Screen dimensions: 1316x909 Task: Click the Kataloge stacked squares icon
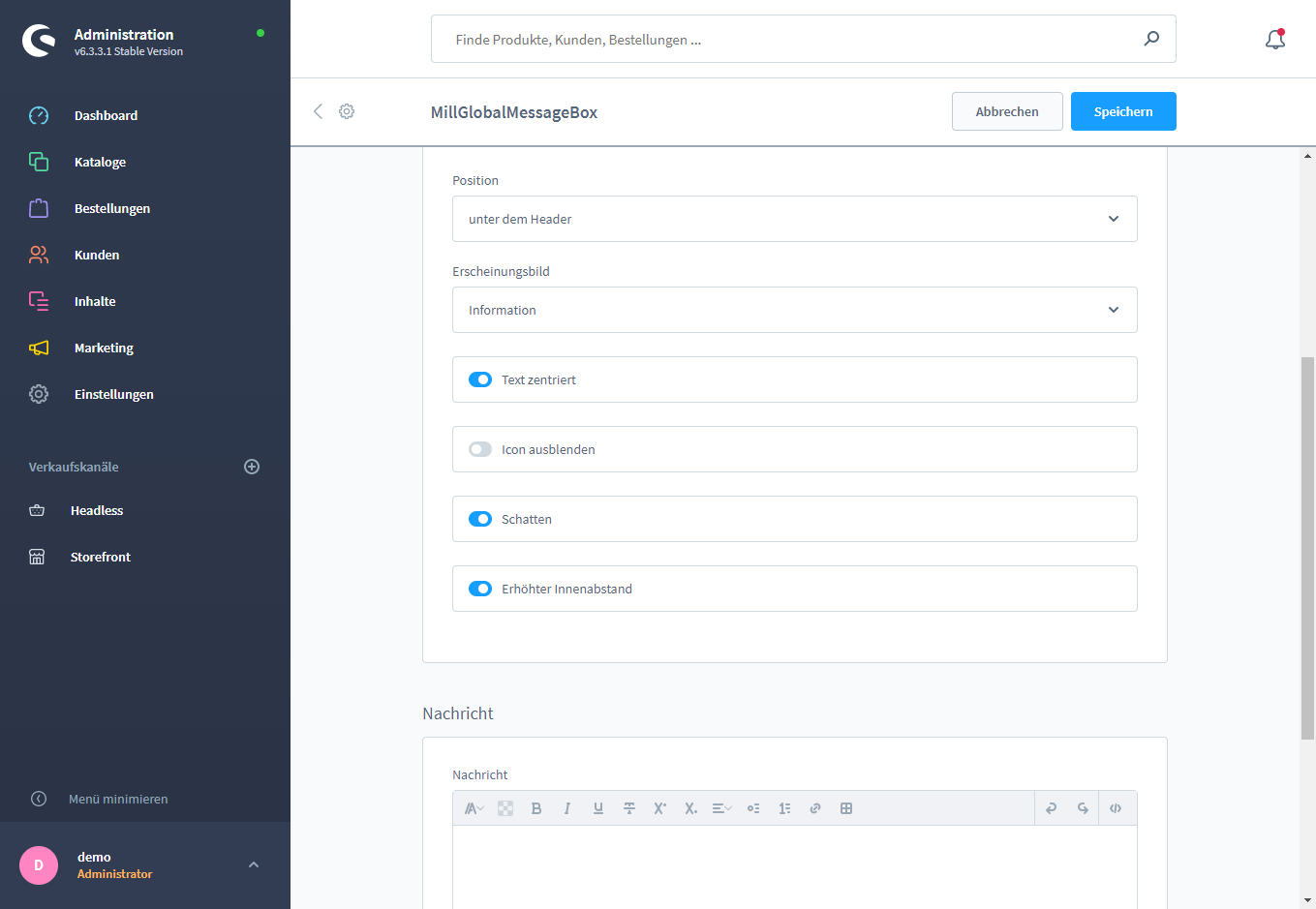click(x=39, y=162)
